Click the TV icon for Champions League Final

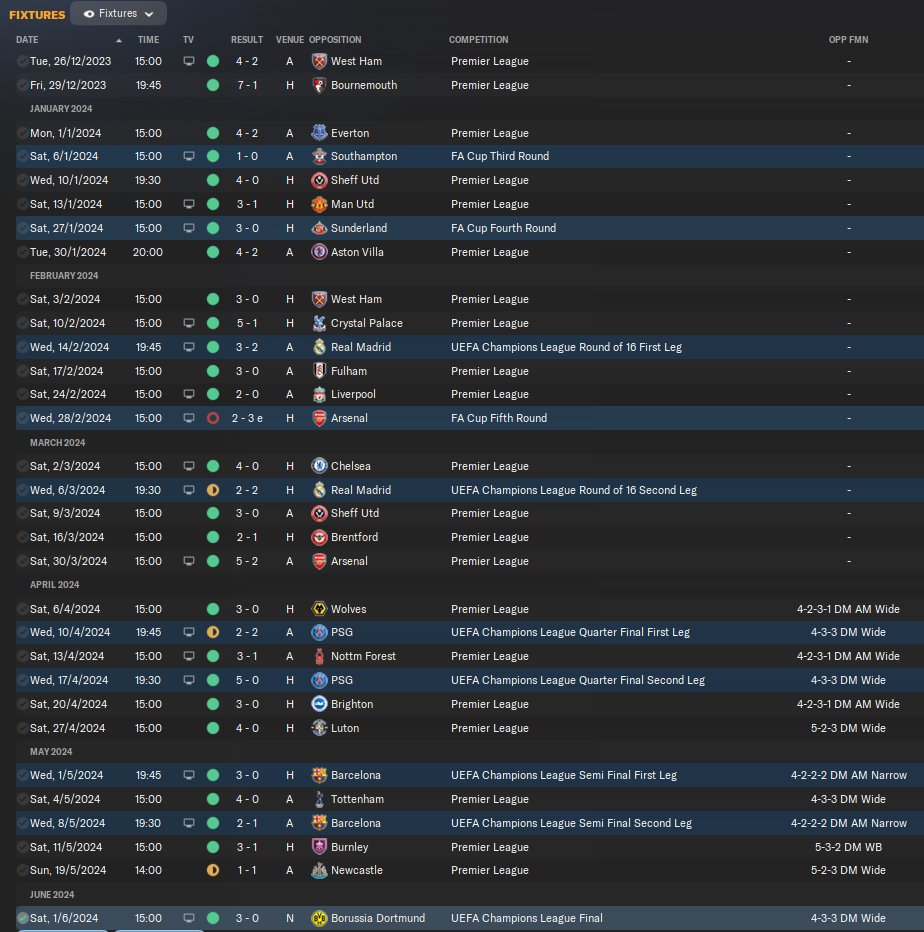click(x=188, y=918)
